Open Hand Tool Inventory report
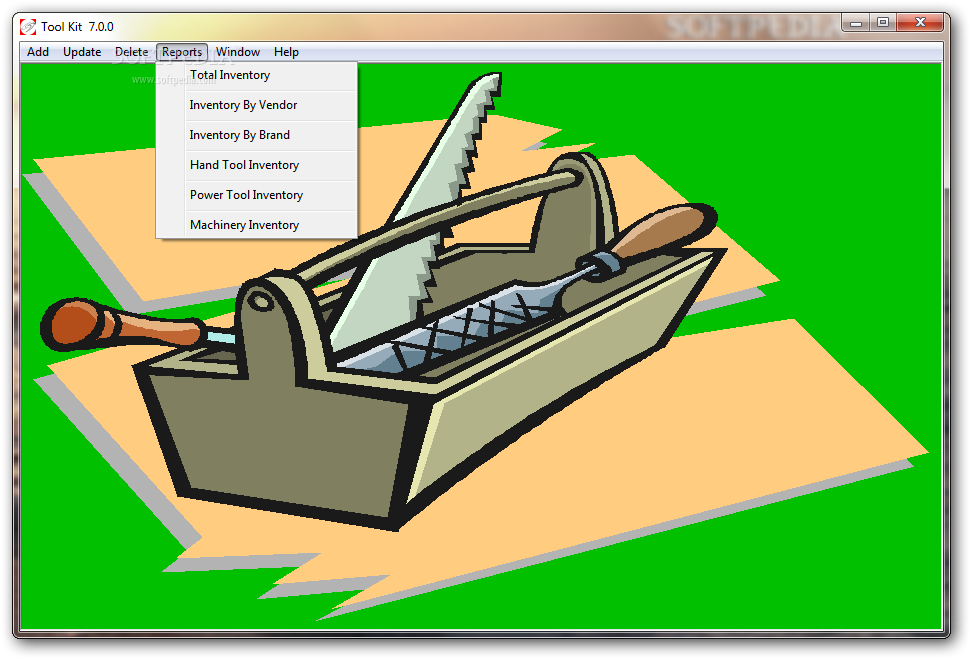 tap(257, 165)
